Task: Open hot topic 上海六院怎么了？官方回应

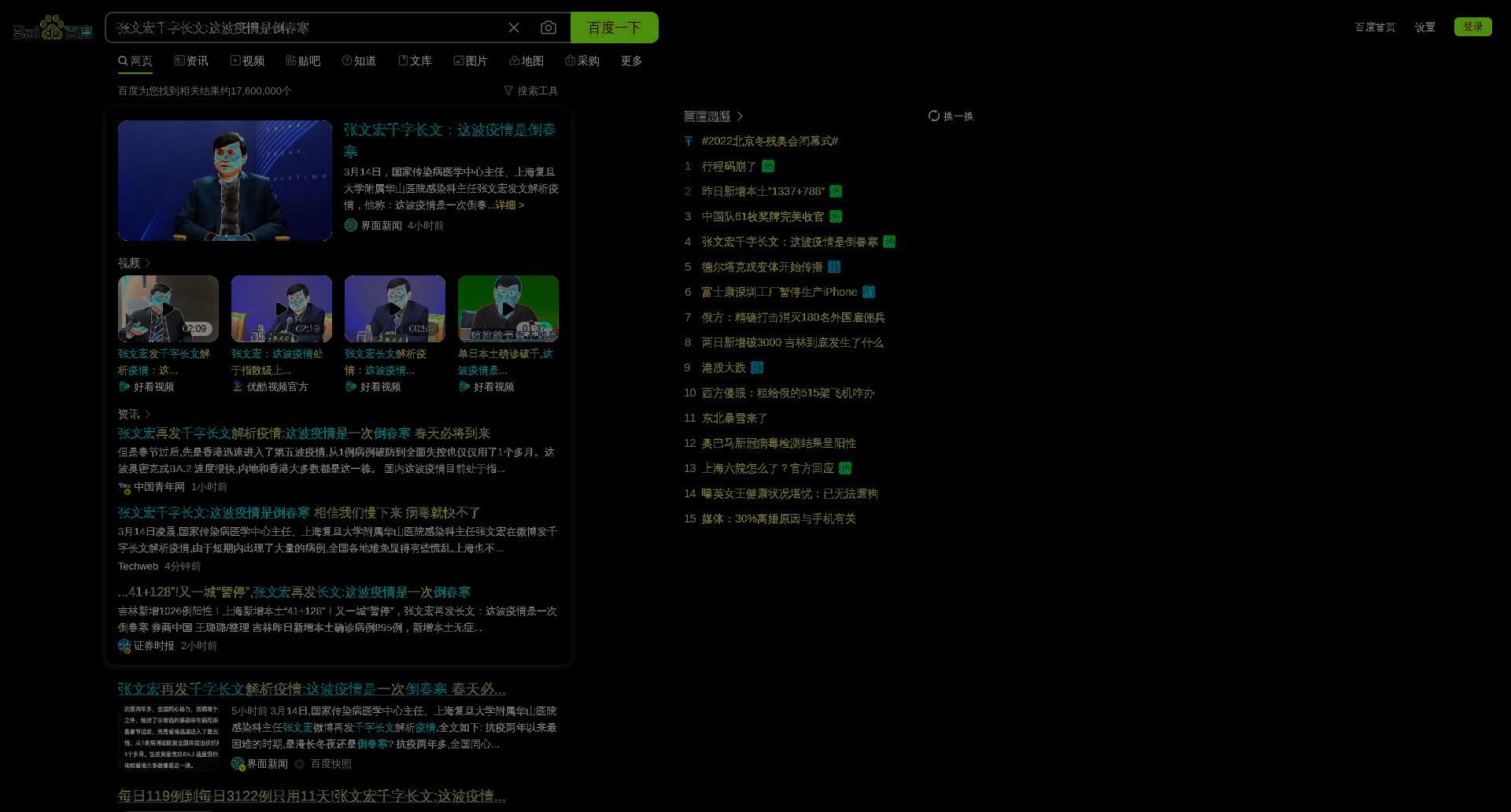Action: point(767,468)
